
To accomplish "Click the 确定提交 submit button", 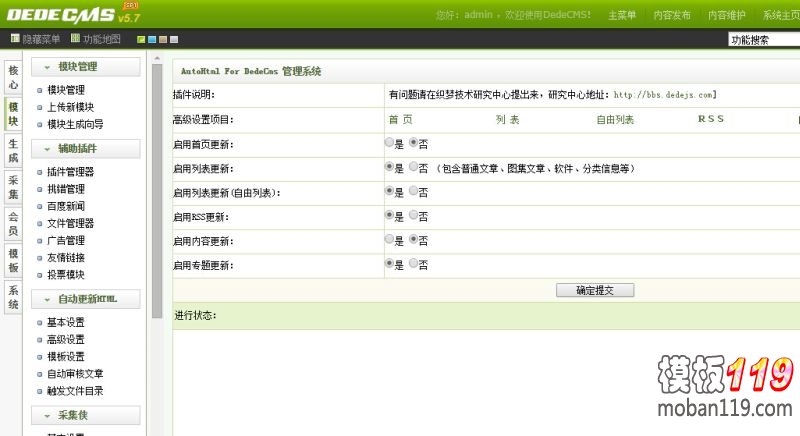I will 595,291.
